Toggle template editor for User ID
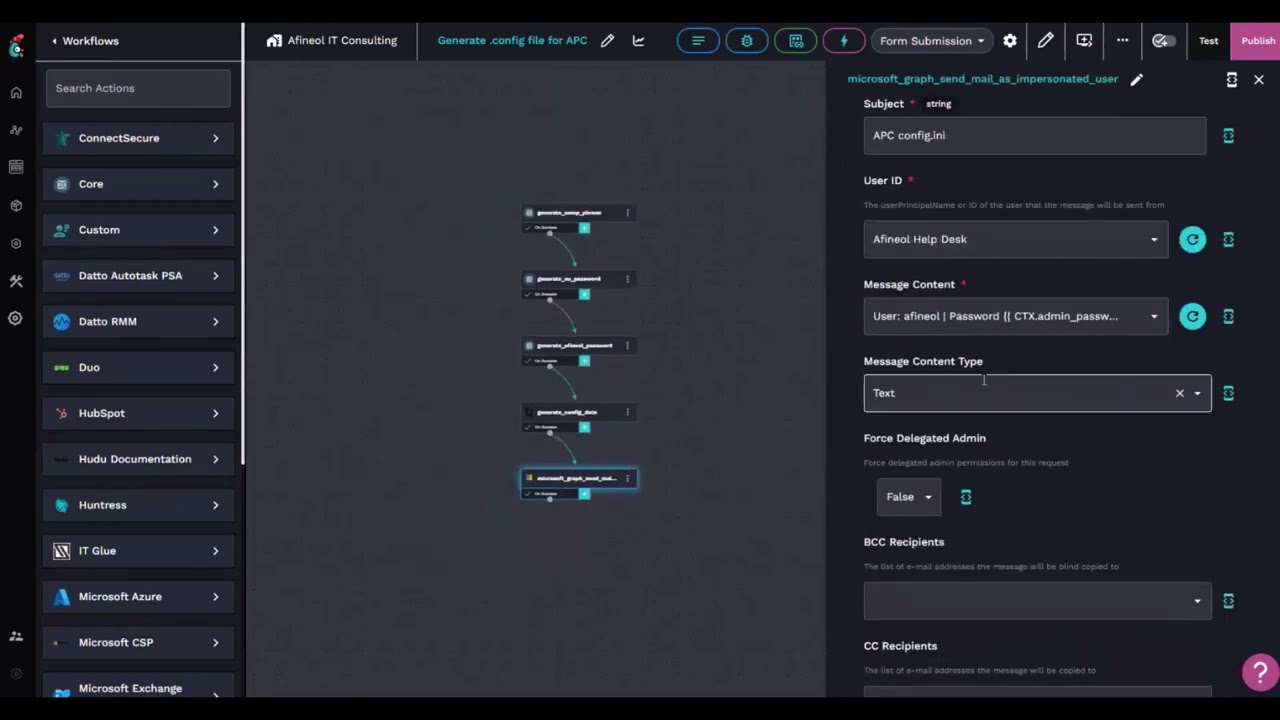1280x720 pixels. (x=1229, y=239)
